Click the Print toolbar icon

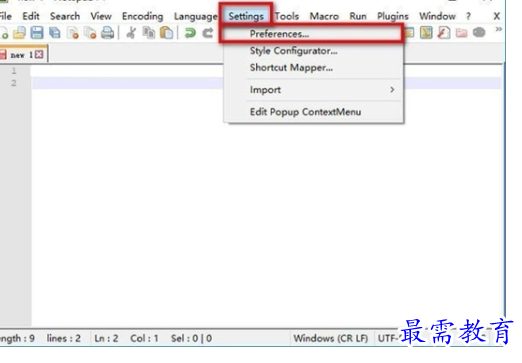tap(108, 33)
